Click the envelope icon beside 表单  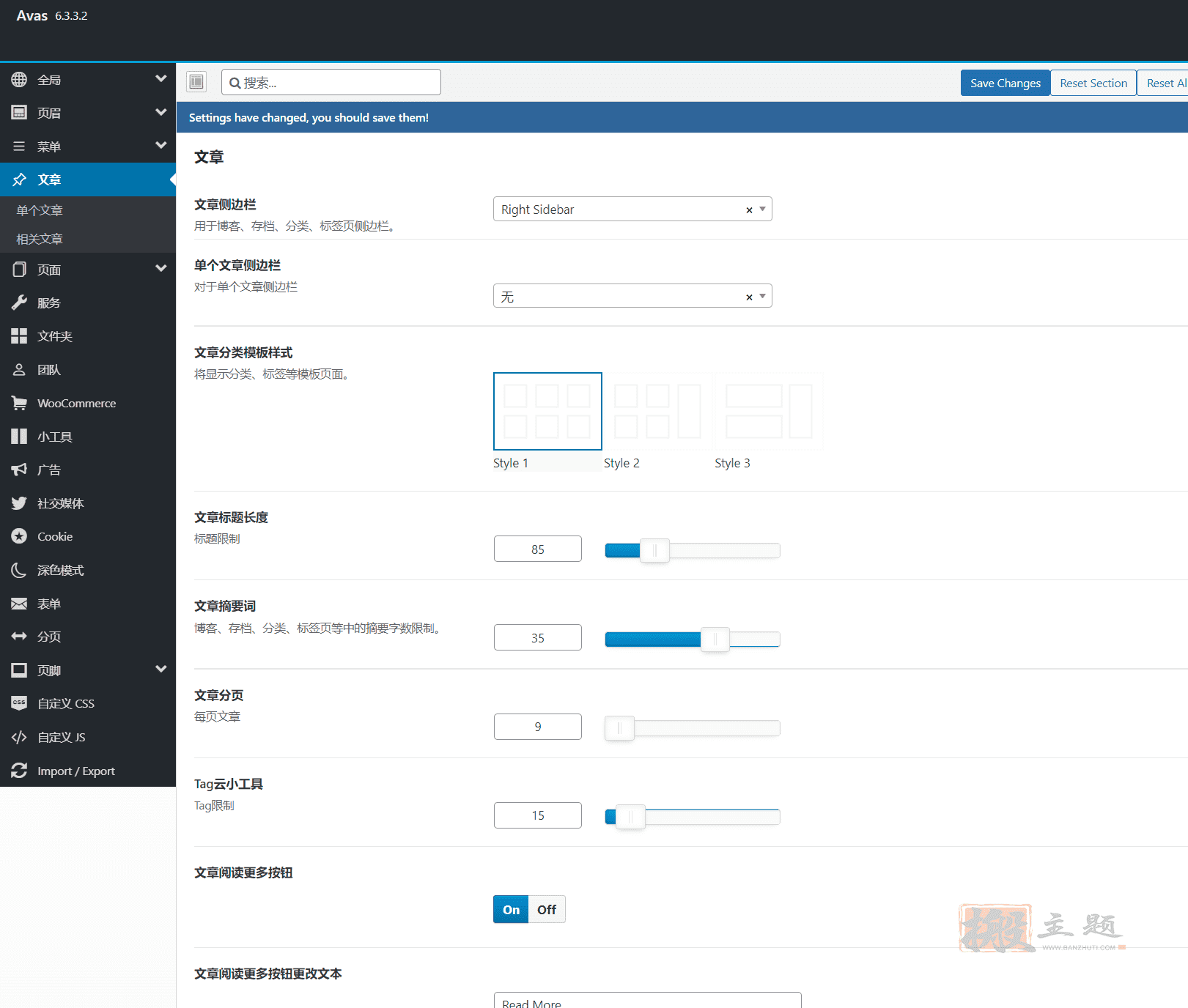[x=19, y=604]
